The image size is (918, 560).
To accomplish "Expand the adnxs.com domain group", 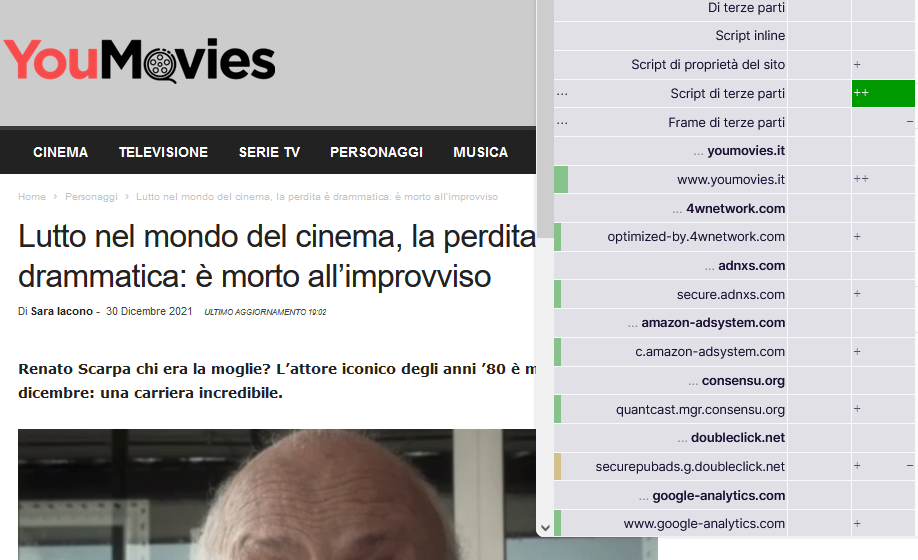I will [x=745, y=266].
